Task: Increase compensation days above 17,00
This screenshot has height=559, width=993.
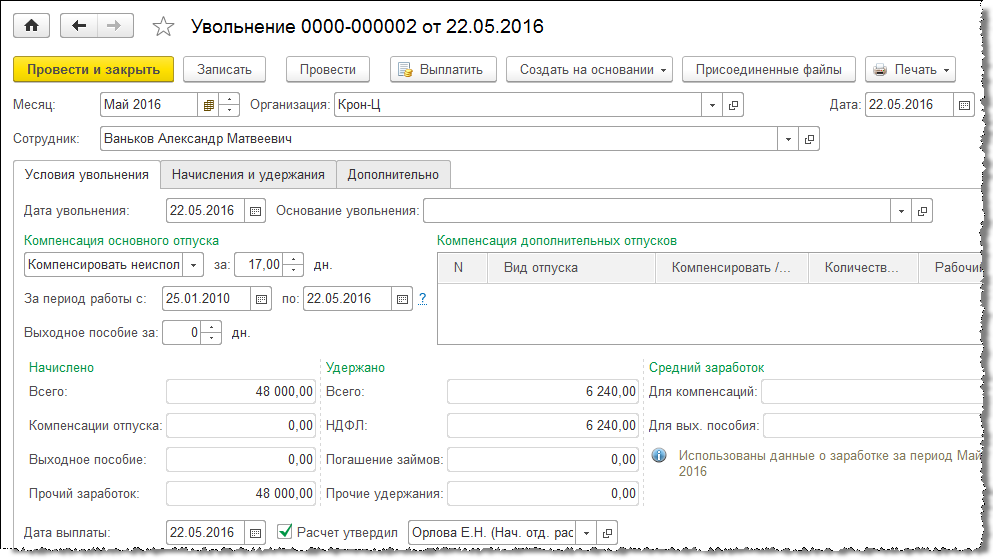Action: coord(293,259)
